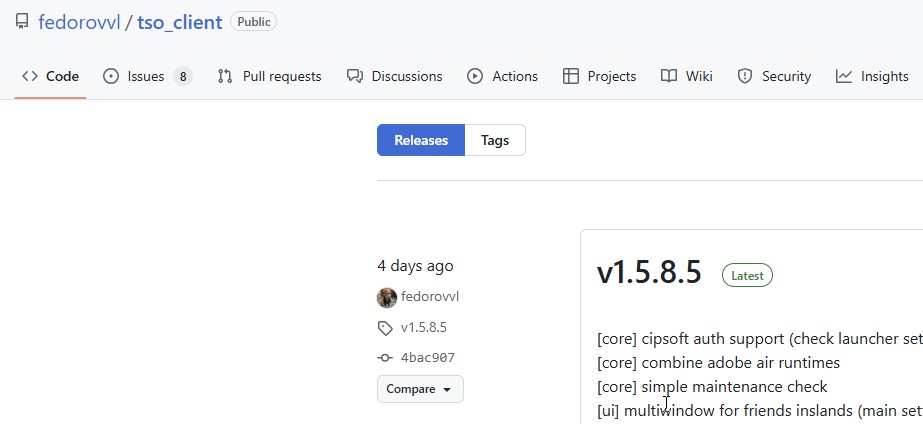
Task: Open the Actions tab
Action: point(502,76)
